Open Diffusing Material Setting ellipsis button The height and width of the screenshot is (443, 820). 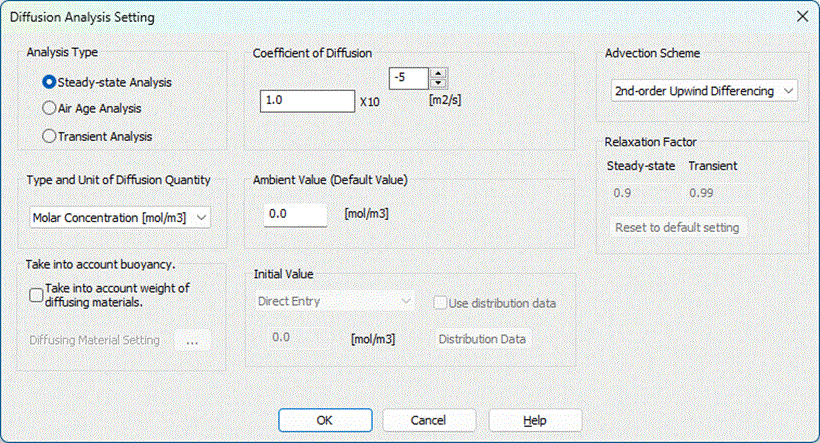point(192,340)
